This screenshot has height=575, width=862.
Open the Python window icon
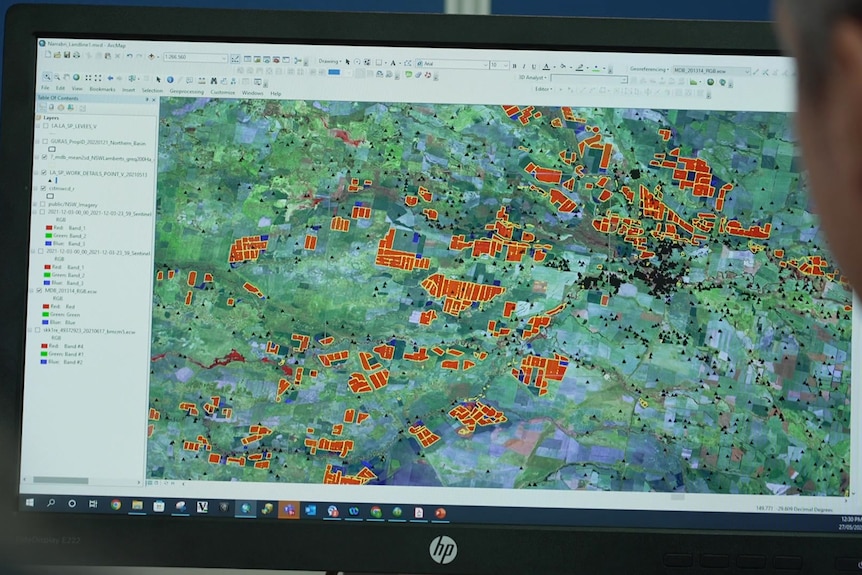pyautogui.click(x=286, y=60)
